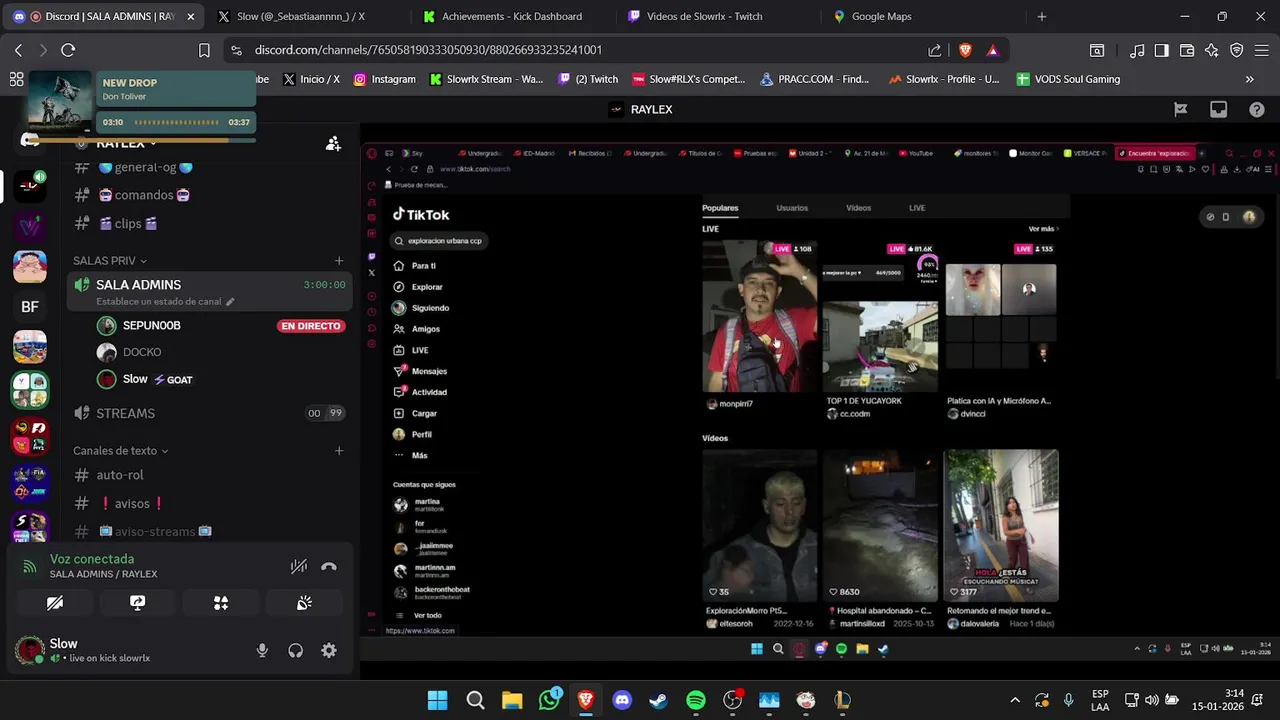Disconnect from voice channel

[x=329, y=566]
